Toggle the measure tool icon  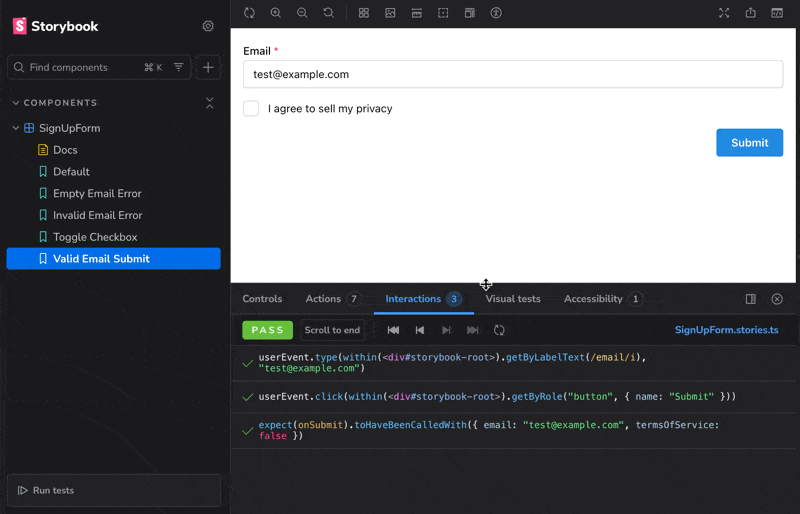(417, 13)
